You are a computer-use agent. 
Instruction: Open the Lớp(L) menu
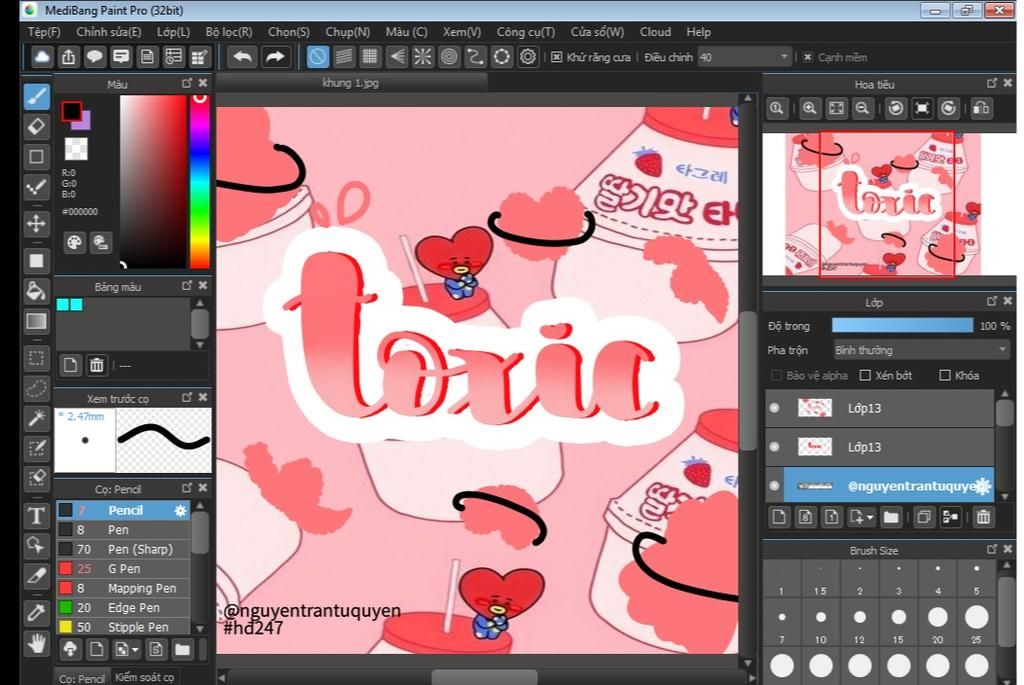[x=173, y=32]
